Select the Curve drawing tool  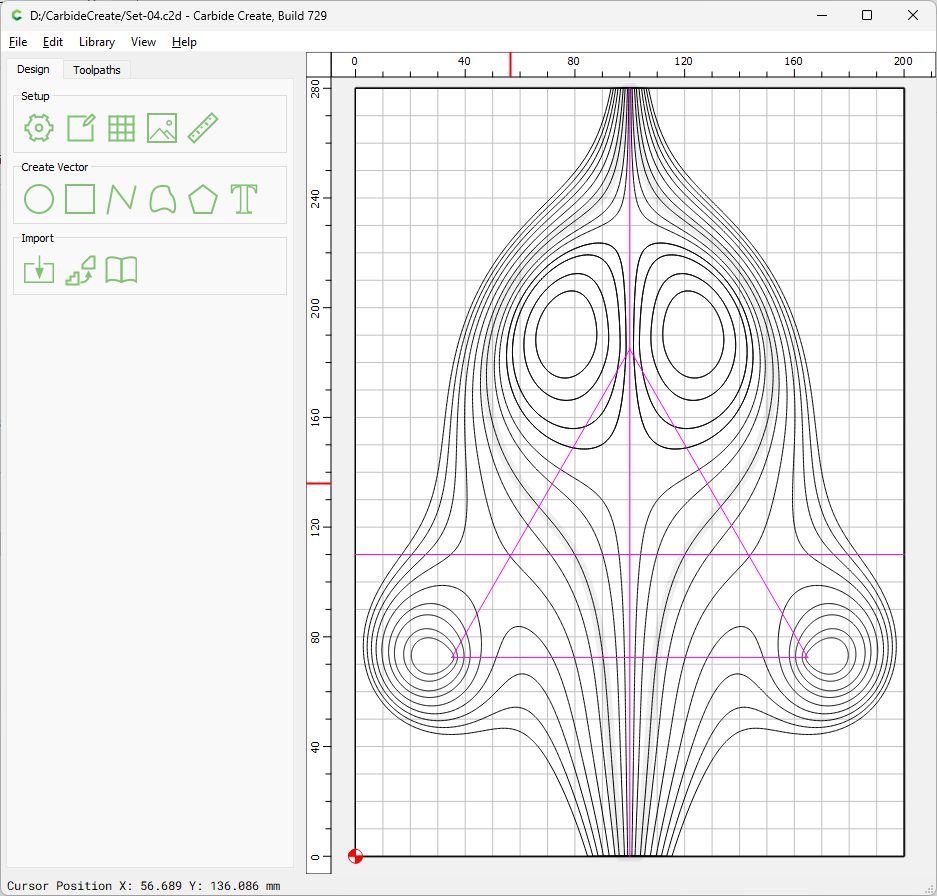tap(161, 199)
